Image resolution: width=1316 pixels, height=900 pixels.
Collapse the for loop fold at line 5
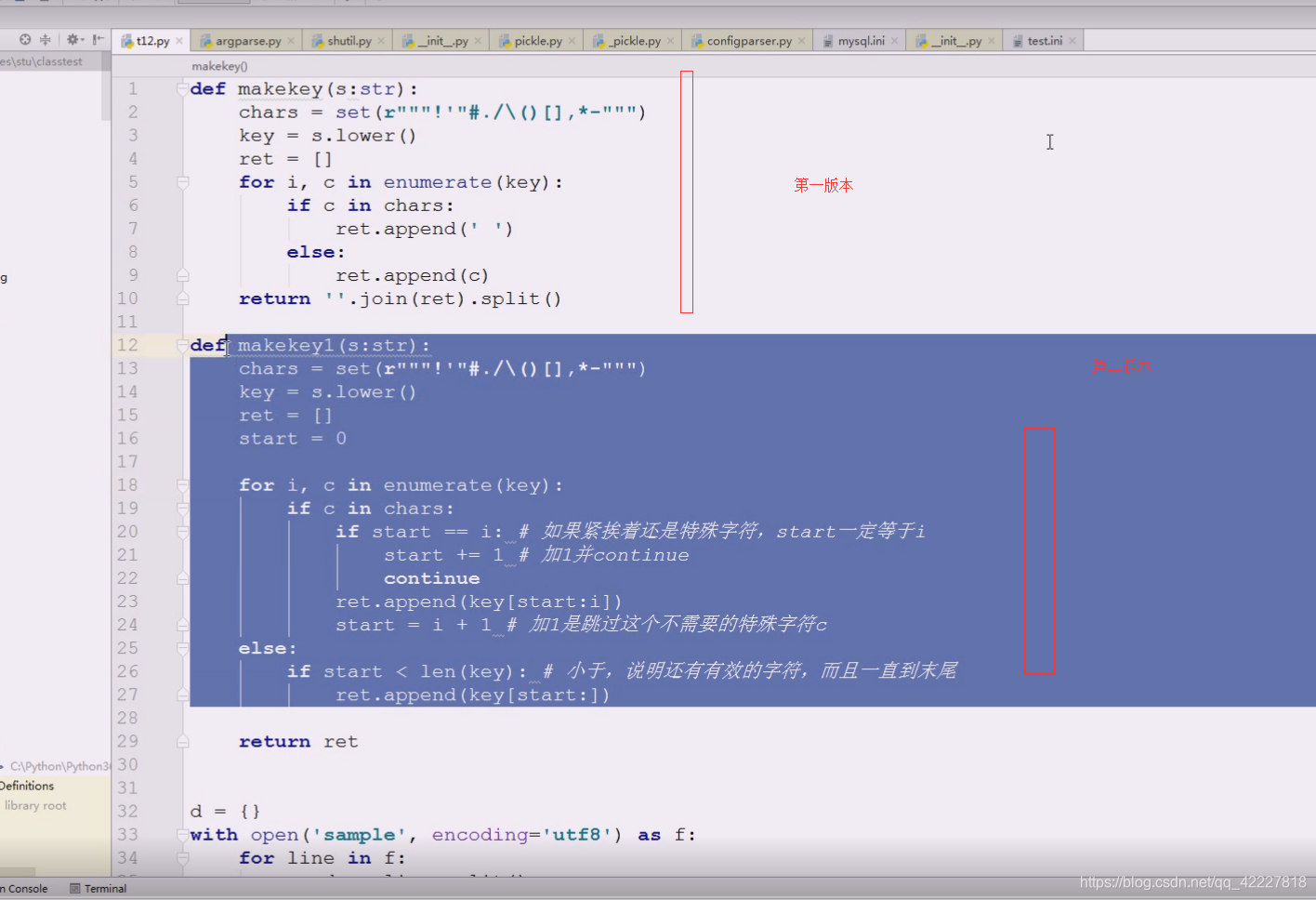pos(183,182)
